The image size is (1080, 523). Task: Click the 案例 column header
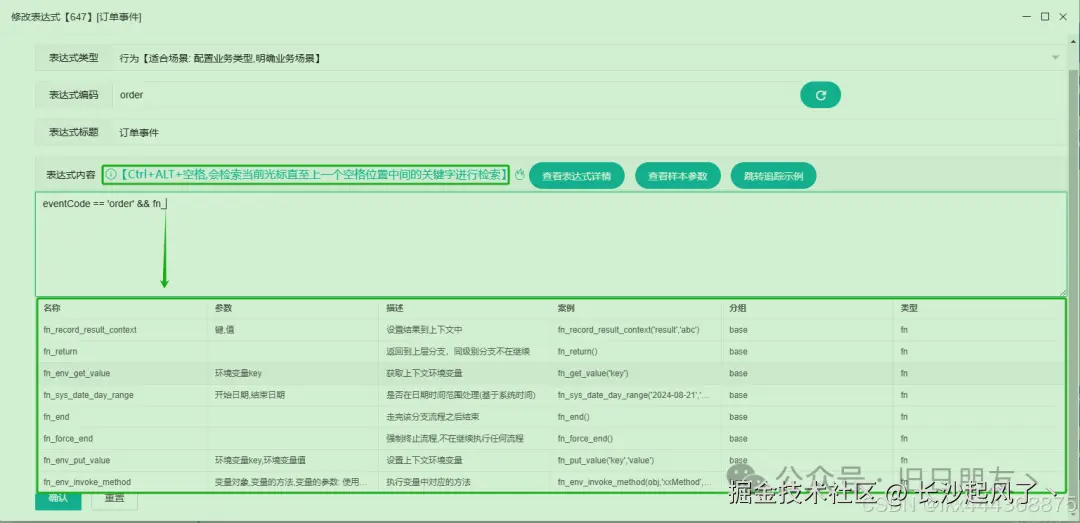coord(566,308)
